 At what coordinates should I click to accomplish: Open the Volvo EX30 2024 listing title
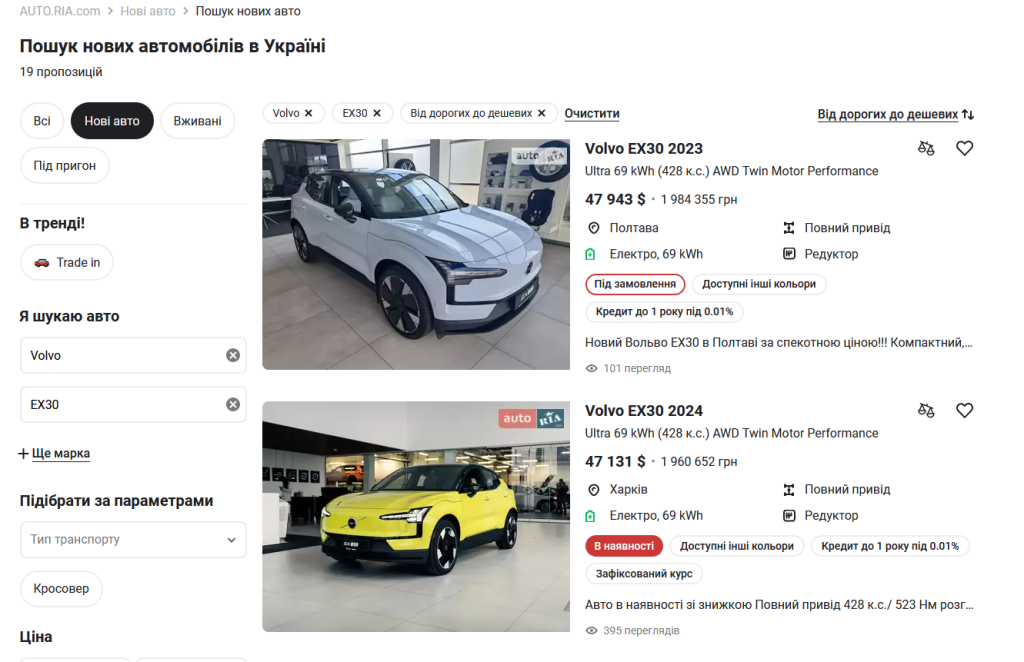click(x=644, y=411)
